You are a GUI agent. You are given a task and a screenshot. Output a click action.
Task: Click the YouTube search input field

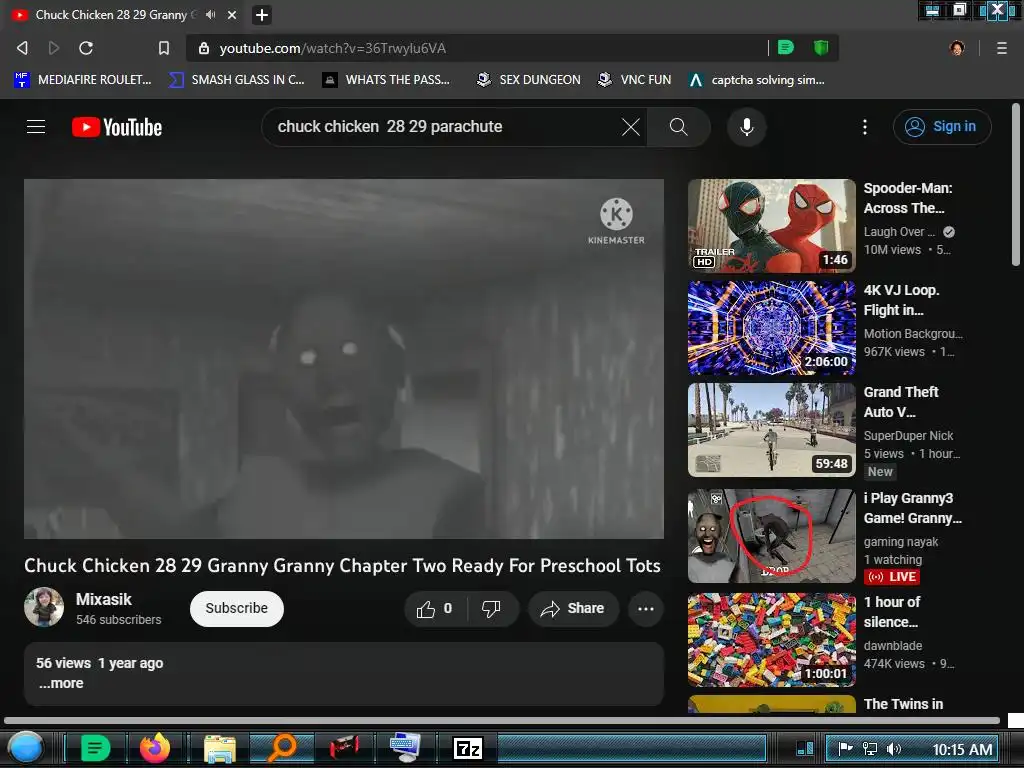(444, 127)
